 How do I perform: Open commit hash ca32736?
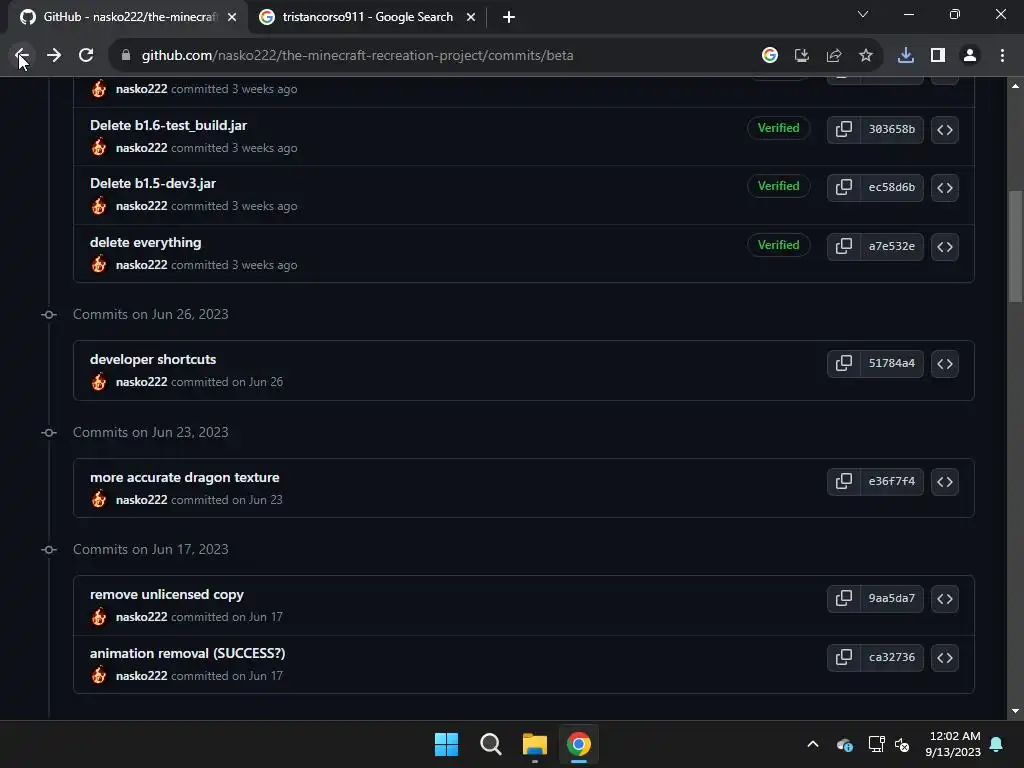(x=891, y=658)
